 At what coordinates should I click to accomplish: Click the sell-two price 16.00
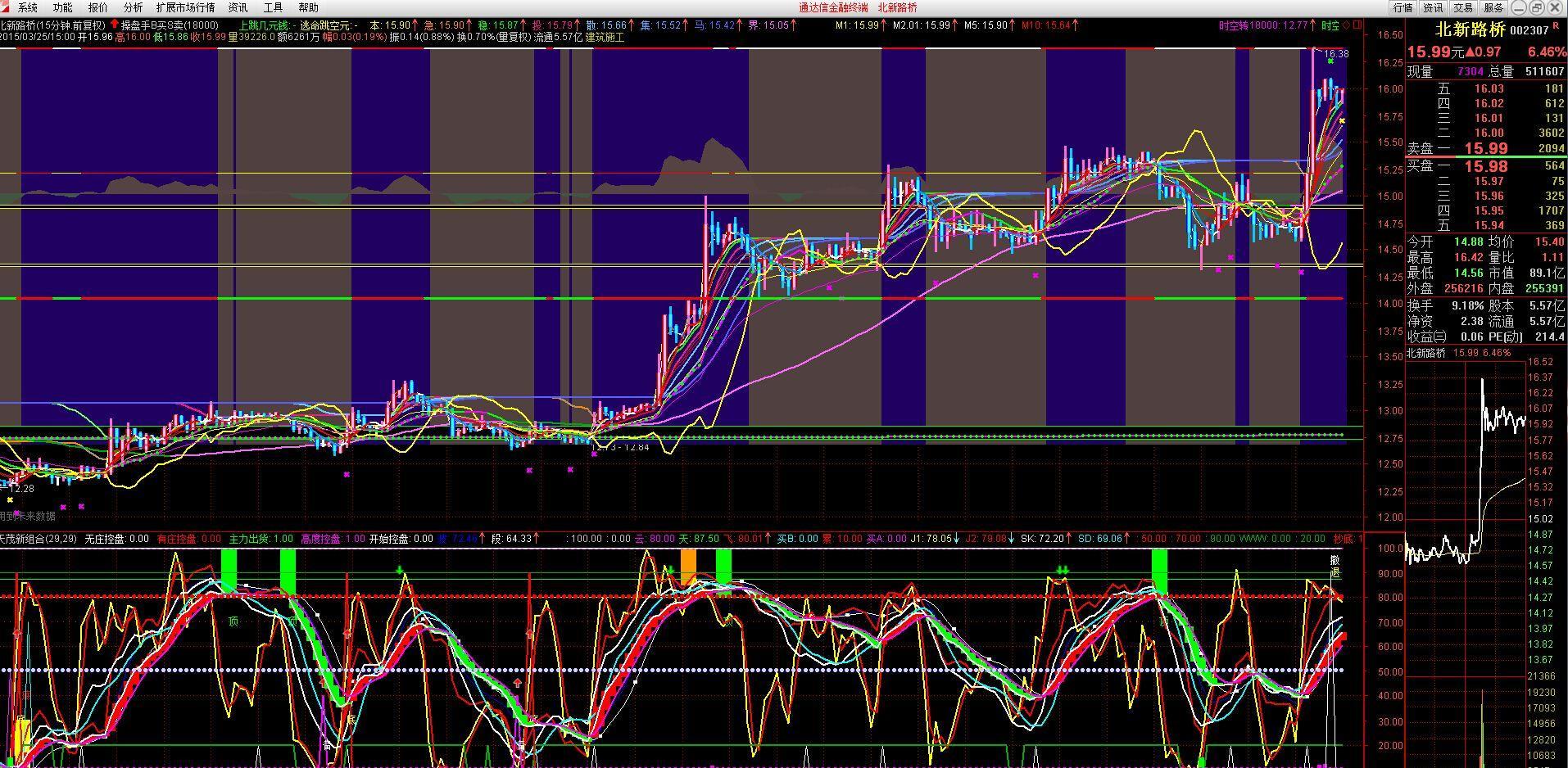tap(1489, 133)
